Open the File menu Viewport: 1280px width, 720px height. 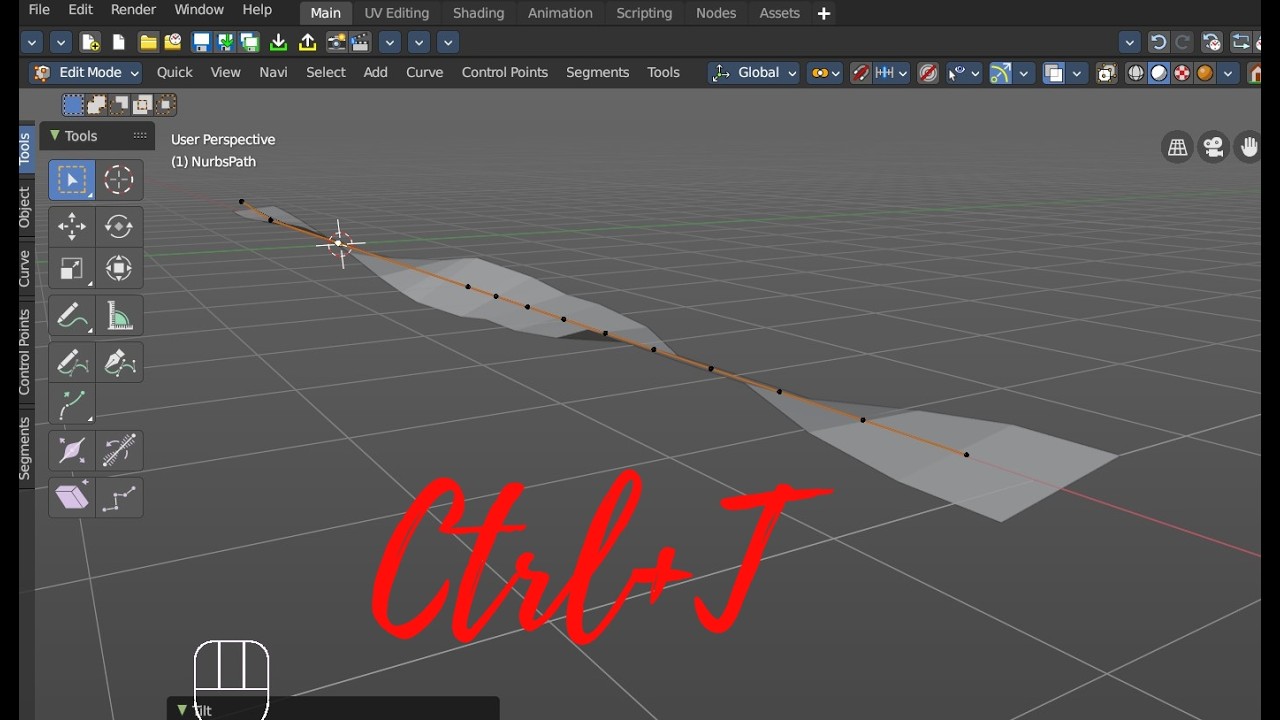tap(39, 10)
